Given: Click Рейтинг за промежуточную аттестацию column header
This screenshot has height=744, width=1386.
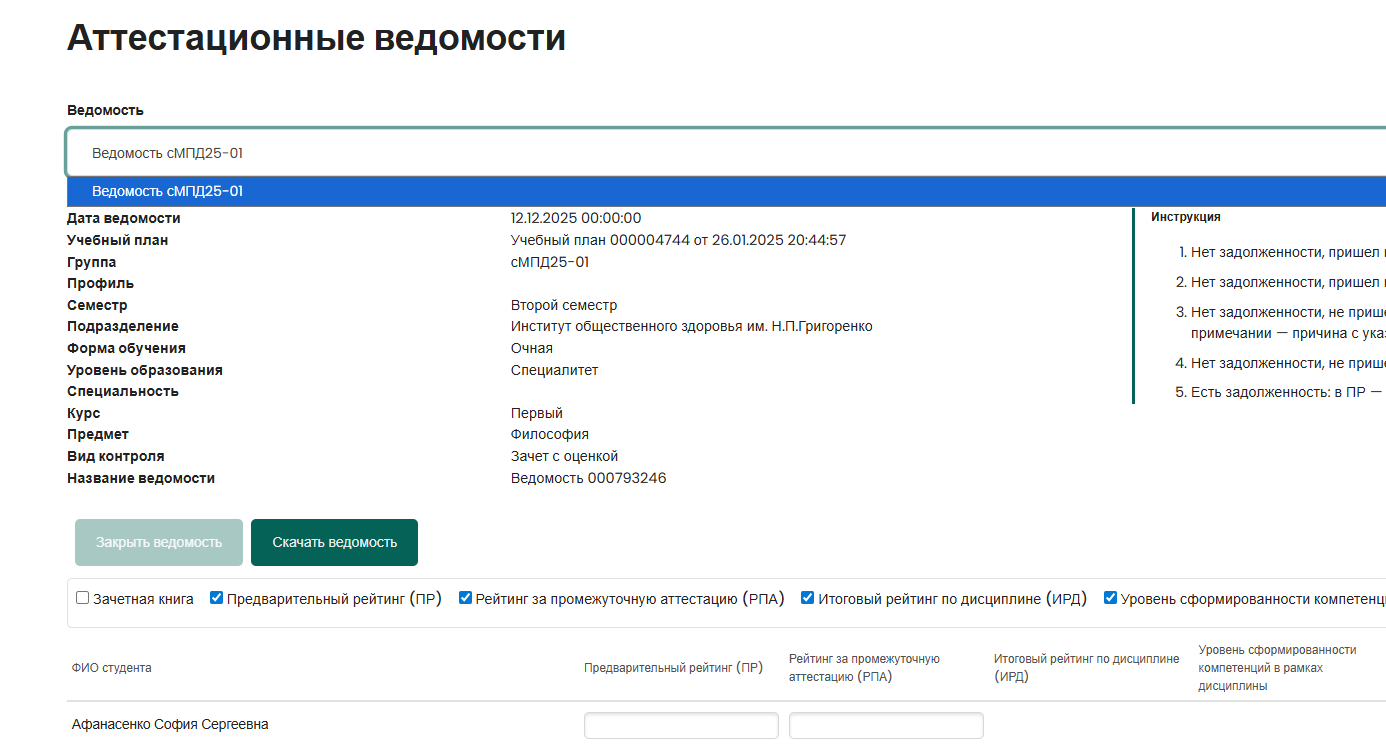Looking at the screenshot, I should click(x=864, y=668).
